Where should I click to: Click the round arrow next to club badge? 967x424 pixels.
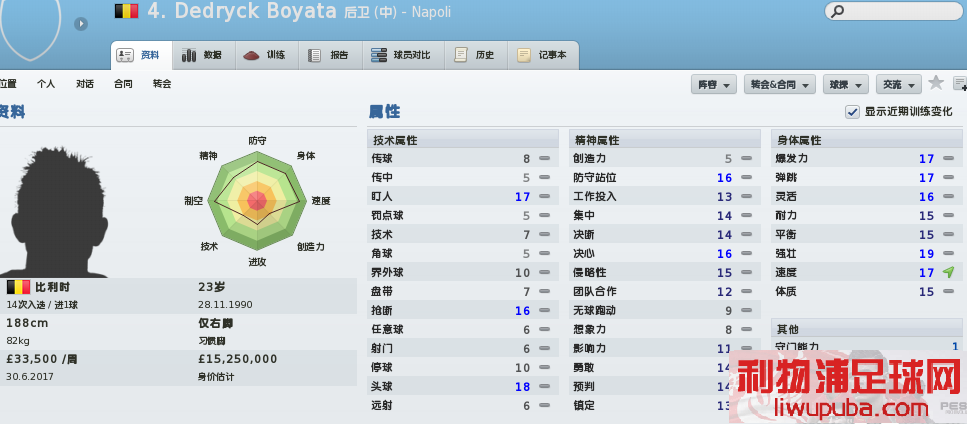click(x=81, y=24)
